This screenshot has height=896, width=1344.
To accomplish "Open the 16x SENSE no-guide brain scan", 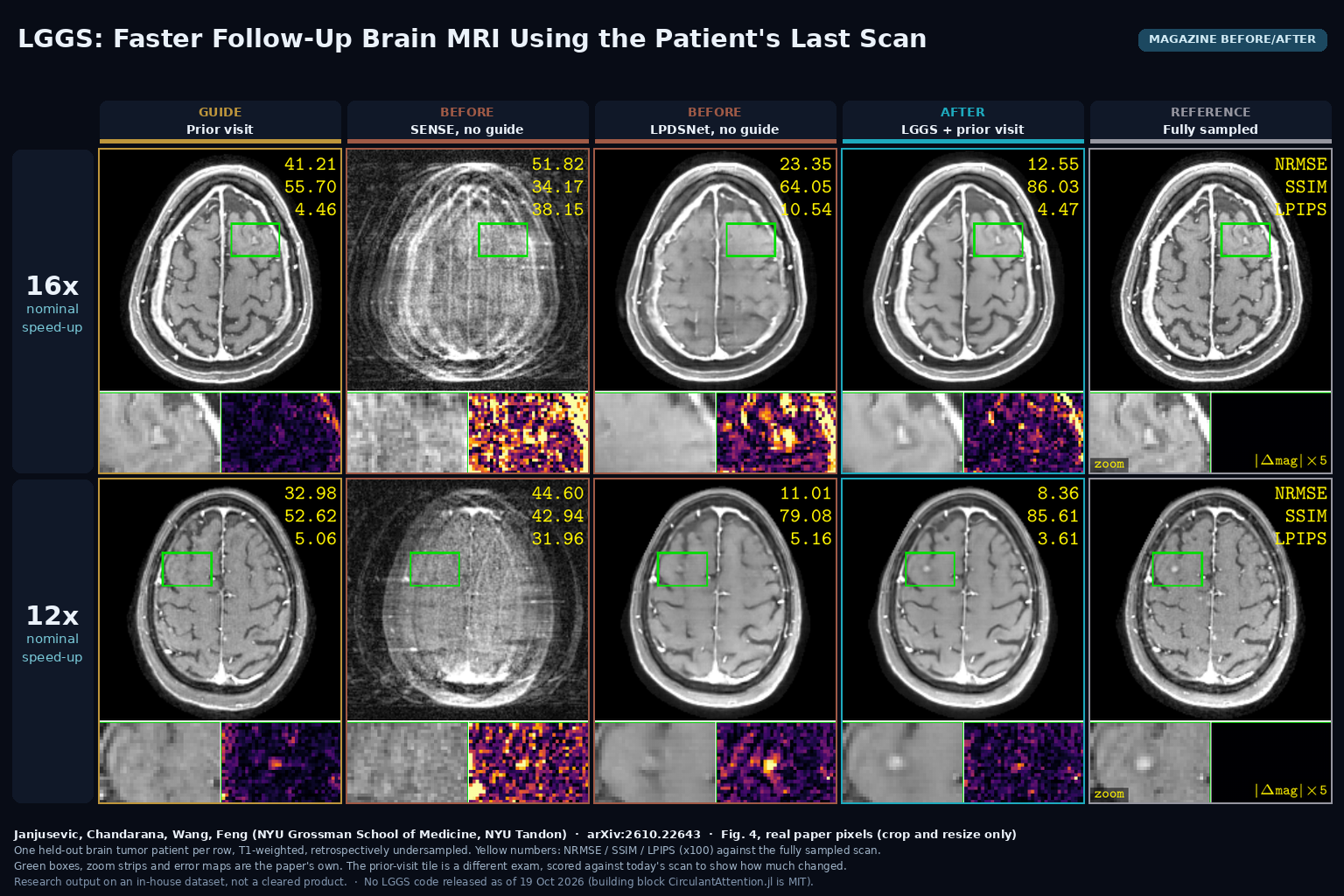I will tap(468, 270).
